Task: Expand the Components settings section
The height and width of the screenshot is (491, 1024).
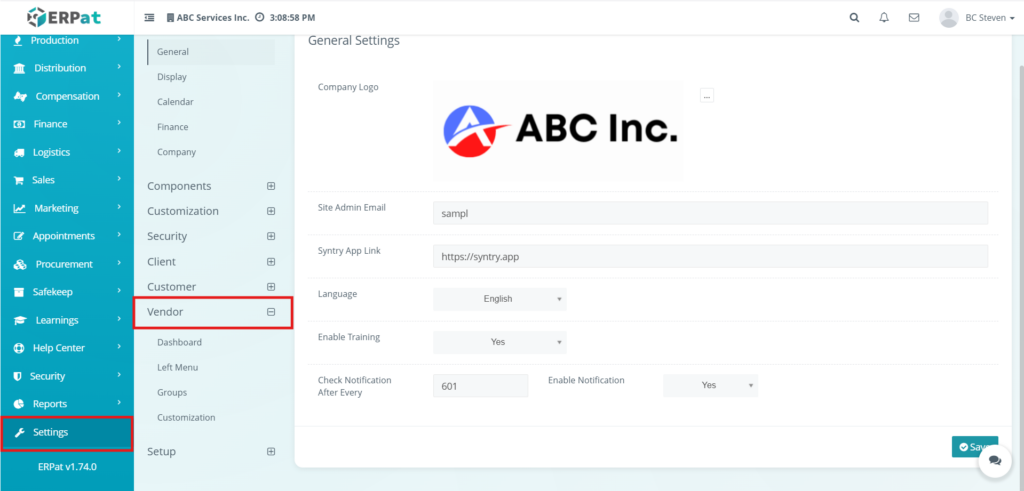Action: pyautogui.click(x=271, y=186)
